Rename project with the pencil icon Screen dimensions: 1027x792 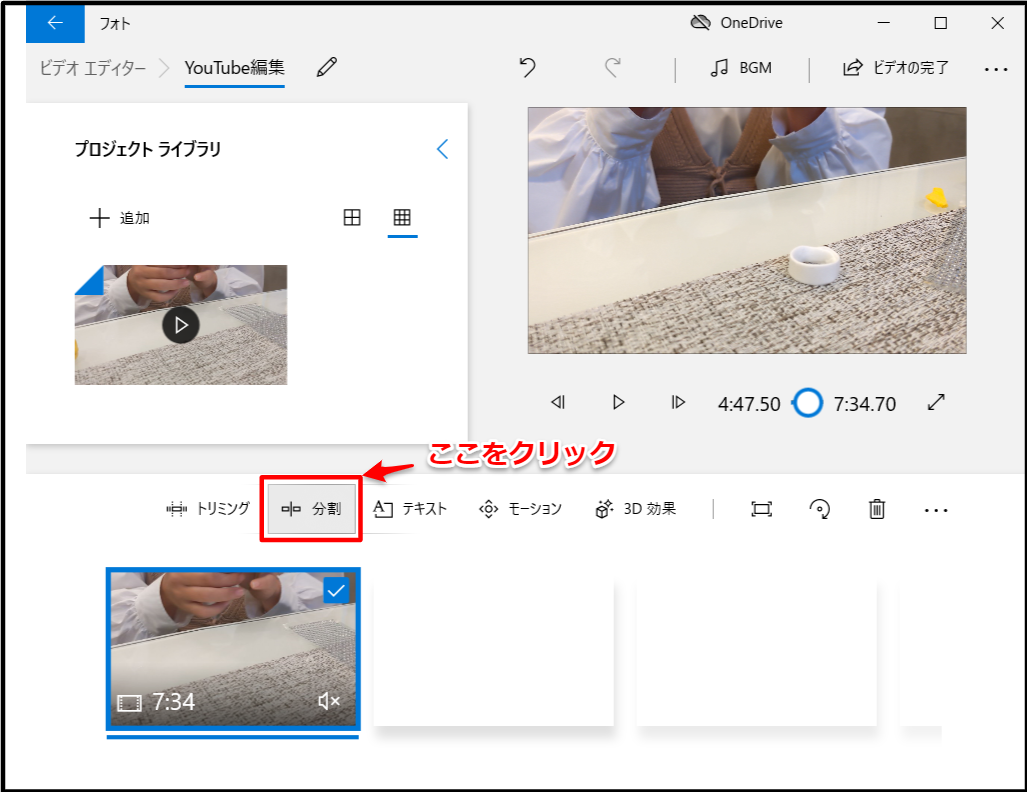[x=327, y=67]
